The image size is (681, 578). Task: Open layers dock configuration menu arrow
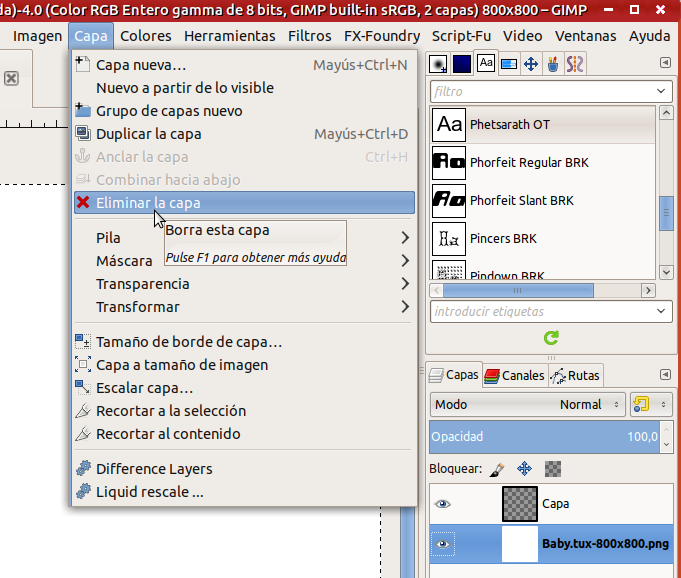tap(665, 374)
